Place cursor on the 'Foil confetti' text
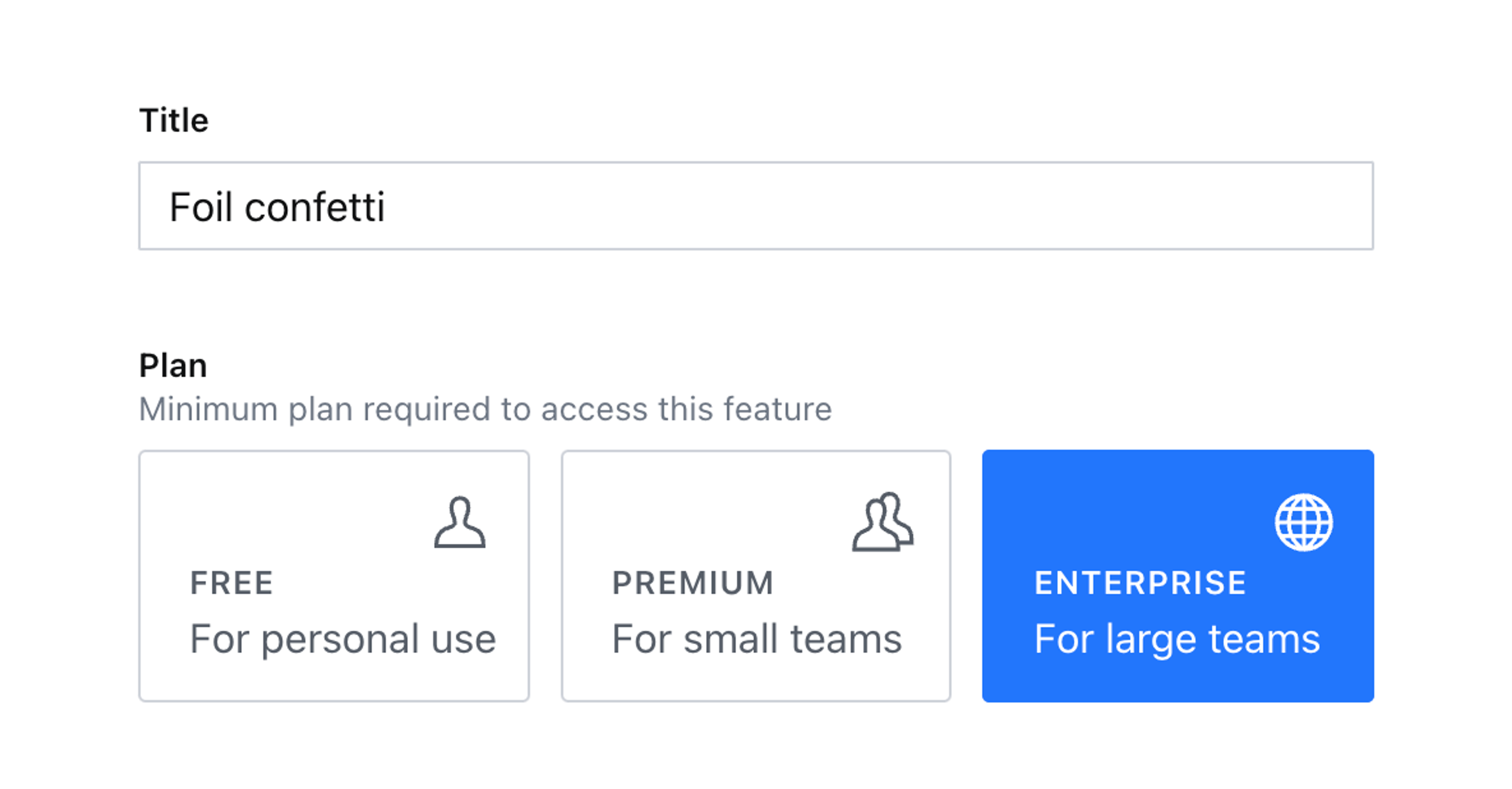Screen dimensions: 1512x789 point(277,207)
